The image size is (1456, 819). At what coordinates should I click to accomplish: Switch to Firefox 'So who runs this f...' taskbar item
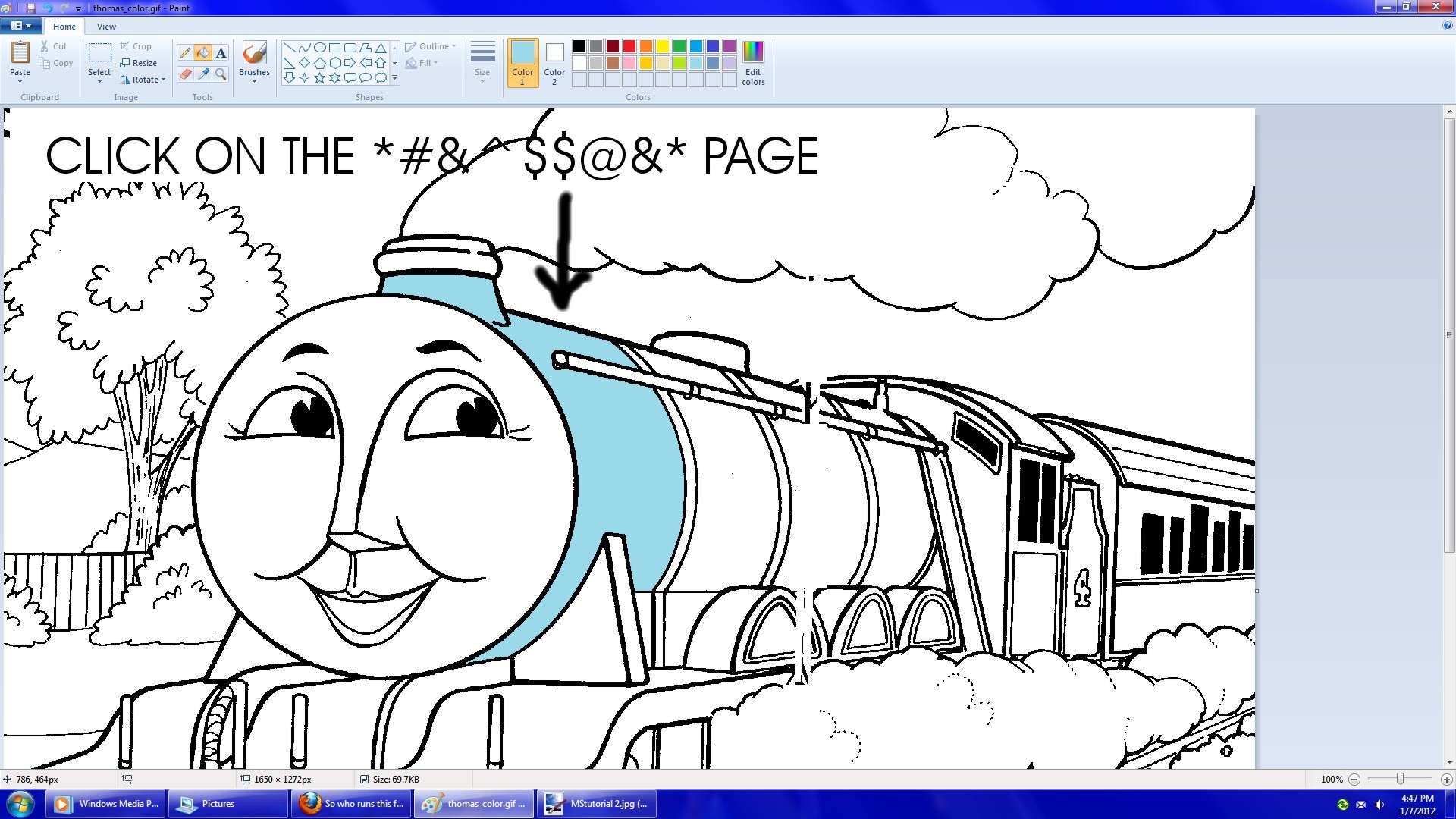click(351, 804)
